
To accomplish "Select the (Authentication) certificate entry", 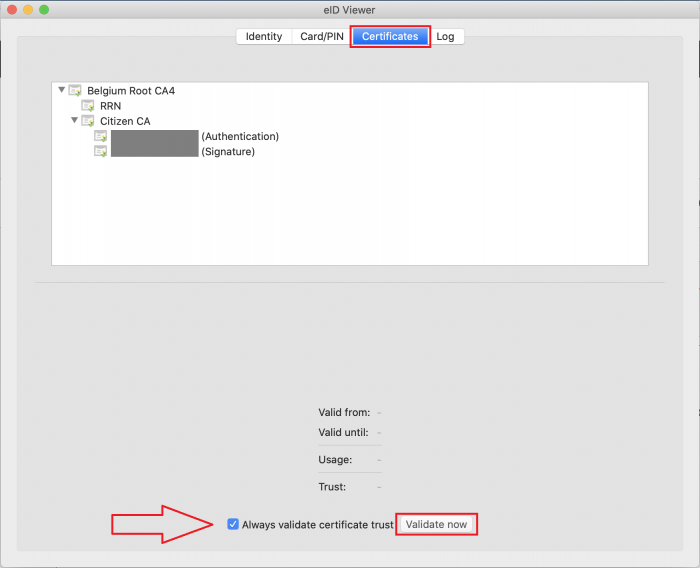I will (350, 136).
